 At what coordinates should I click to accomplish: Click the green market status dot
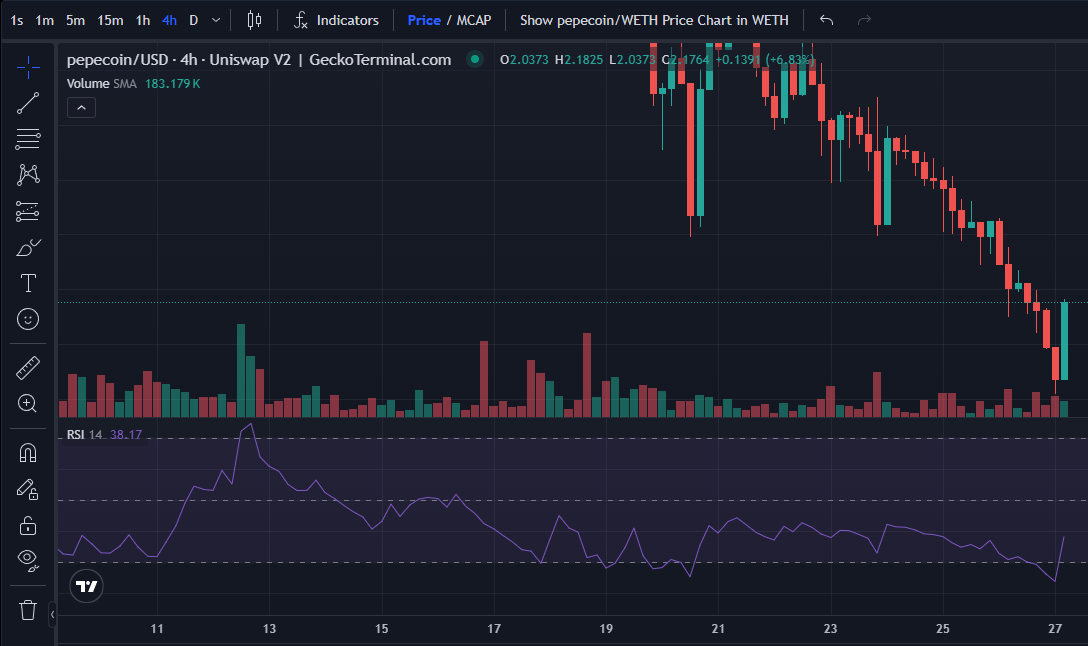coord(475,59)
